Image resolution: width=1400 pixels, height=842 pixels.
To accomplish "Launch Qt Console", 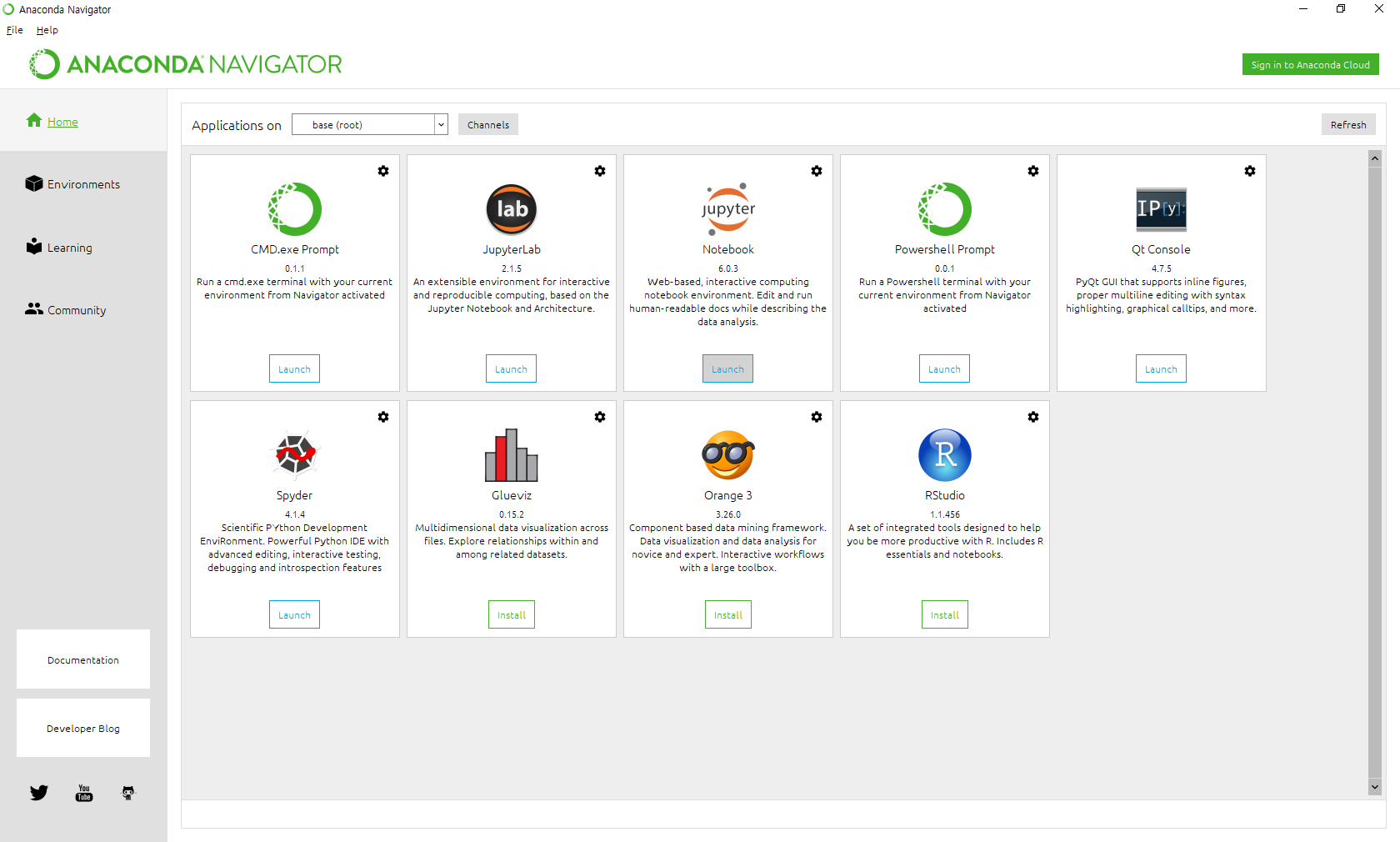I will click(x=1161, y=368).
